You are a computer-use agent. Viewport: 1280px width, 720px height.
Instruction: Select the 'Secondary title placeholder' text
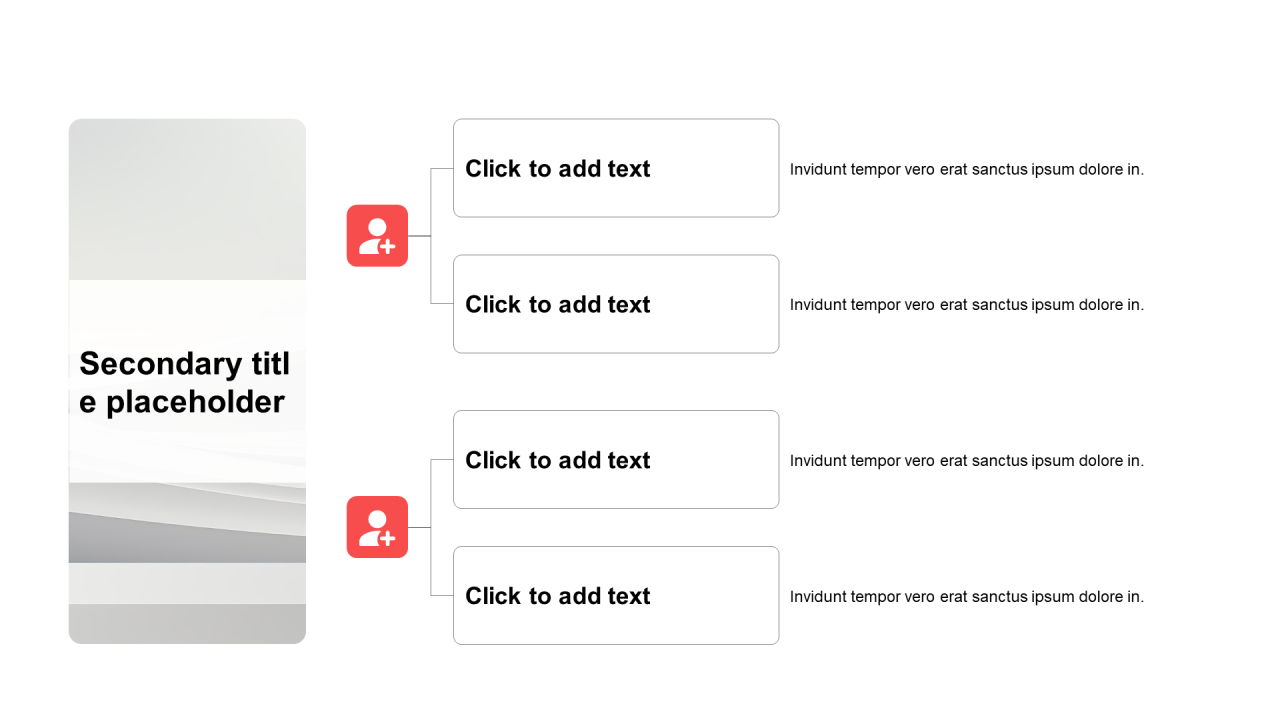coord(185,382)
